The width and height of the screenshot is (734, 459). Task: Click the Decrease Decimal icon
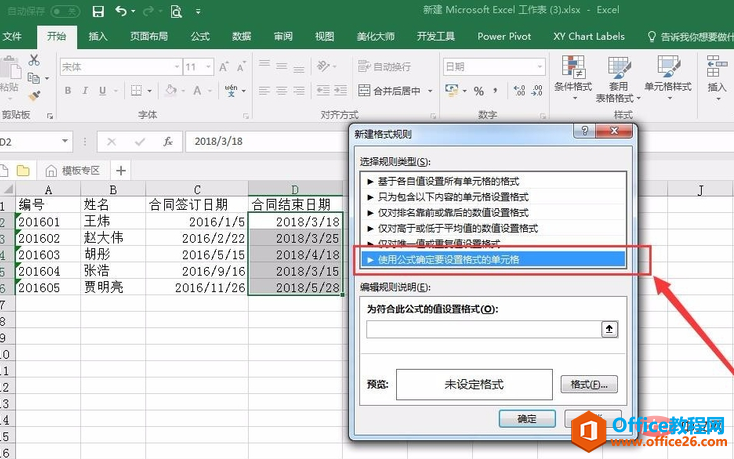tap(536, 91)
